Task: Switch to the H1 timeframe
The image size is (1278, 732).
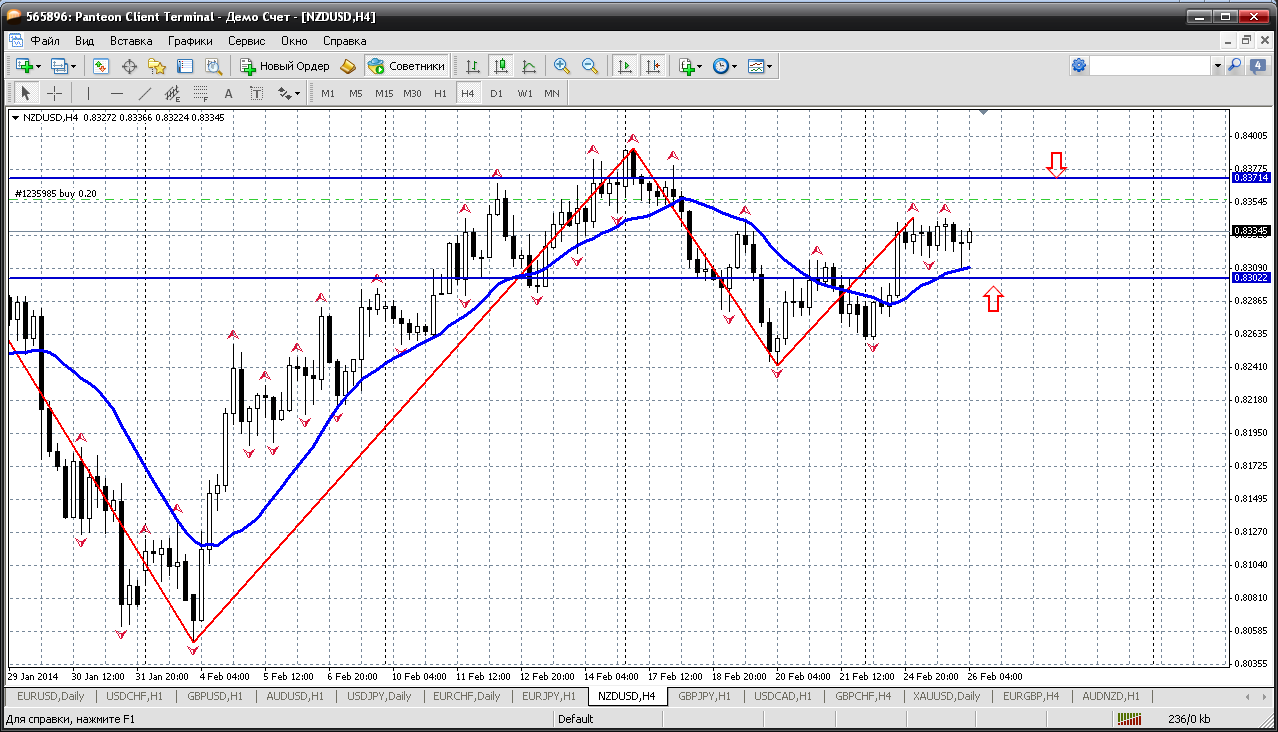Action: [440, 93]
